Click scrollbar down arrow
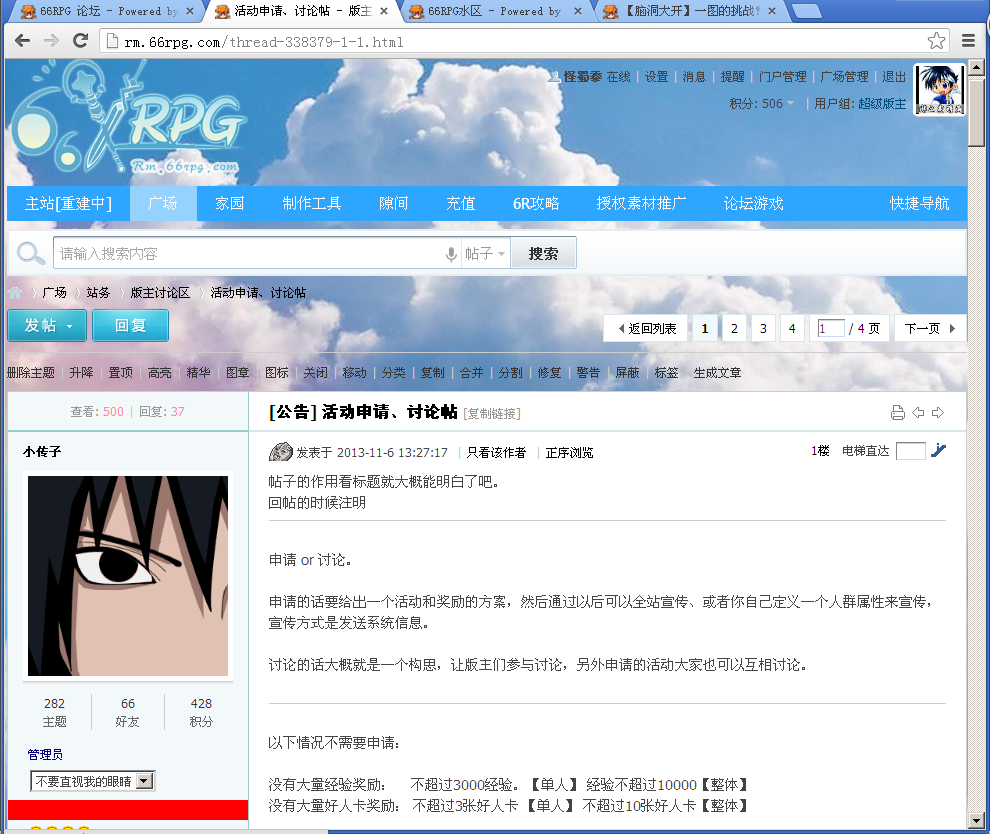 pos(977,821)
